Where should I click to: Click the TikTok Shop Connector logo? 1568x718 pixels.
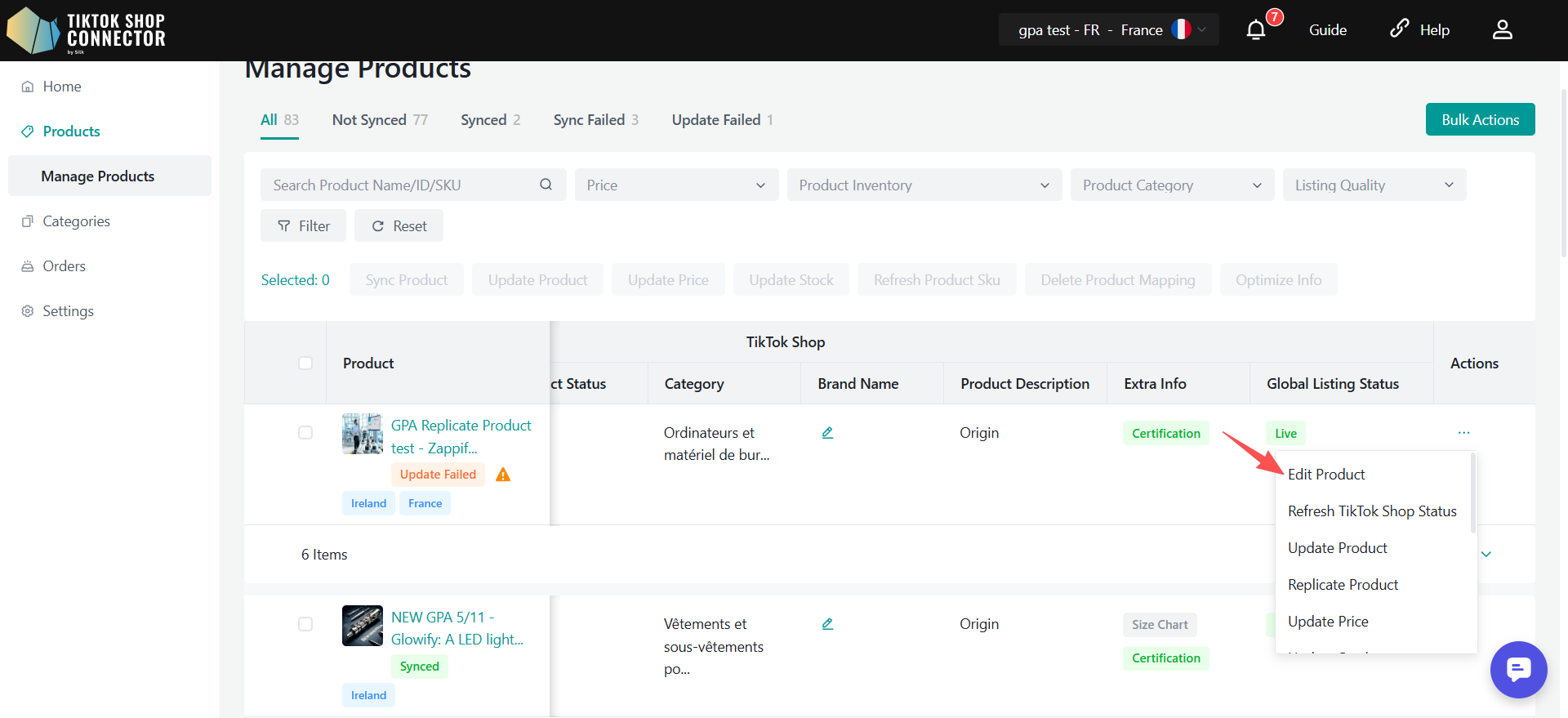point(86,31)
